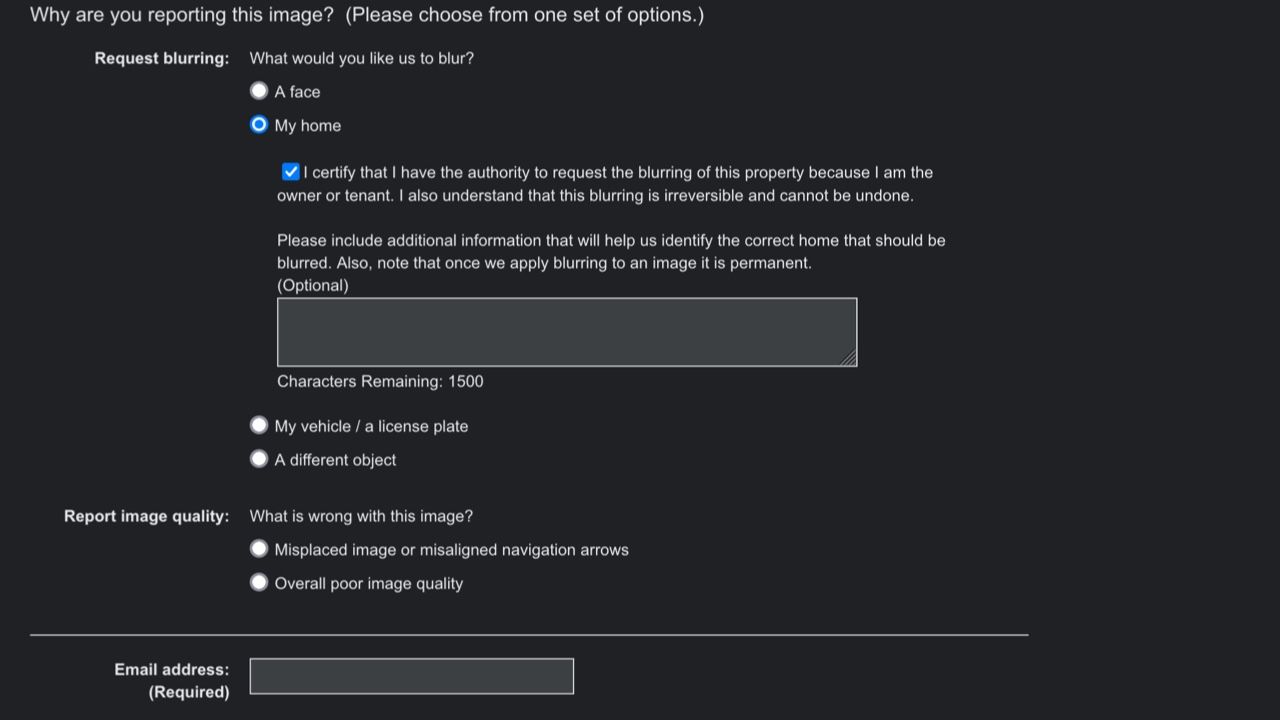Viewport: 1280px width, 720px height.
Task: Uncheck the owner or tenant certification checkbox
Action: pyautogui.click(x=291, y=172)
